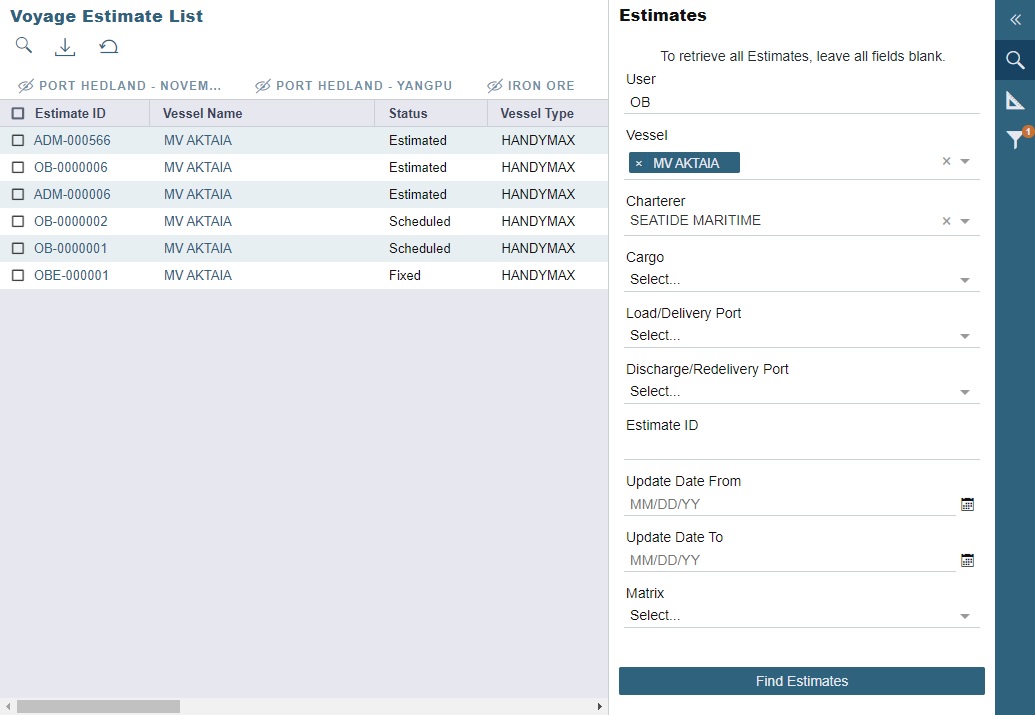Click inside the Estimate ID input field
This screenshot has height=715, width=1035.
pyautogui.click(x=800, y=447)
